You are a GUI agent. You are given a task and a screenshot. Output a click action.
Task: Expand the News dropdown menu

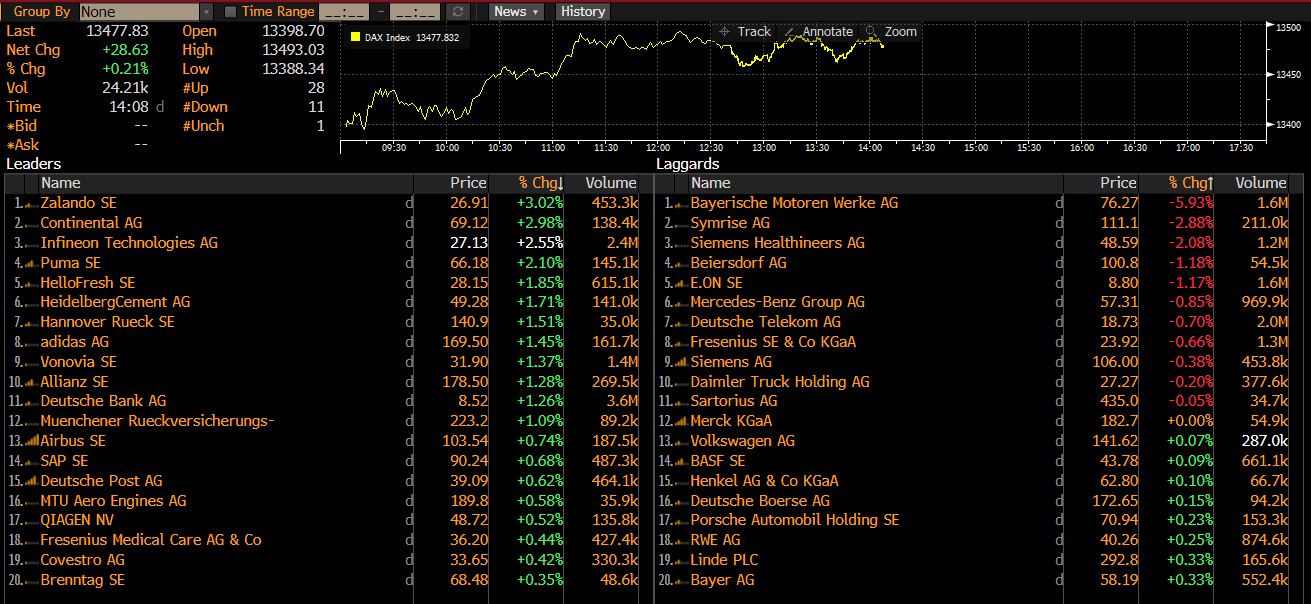click(516, 12)
